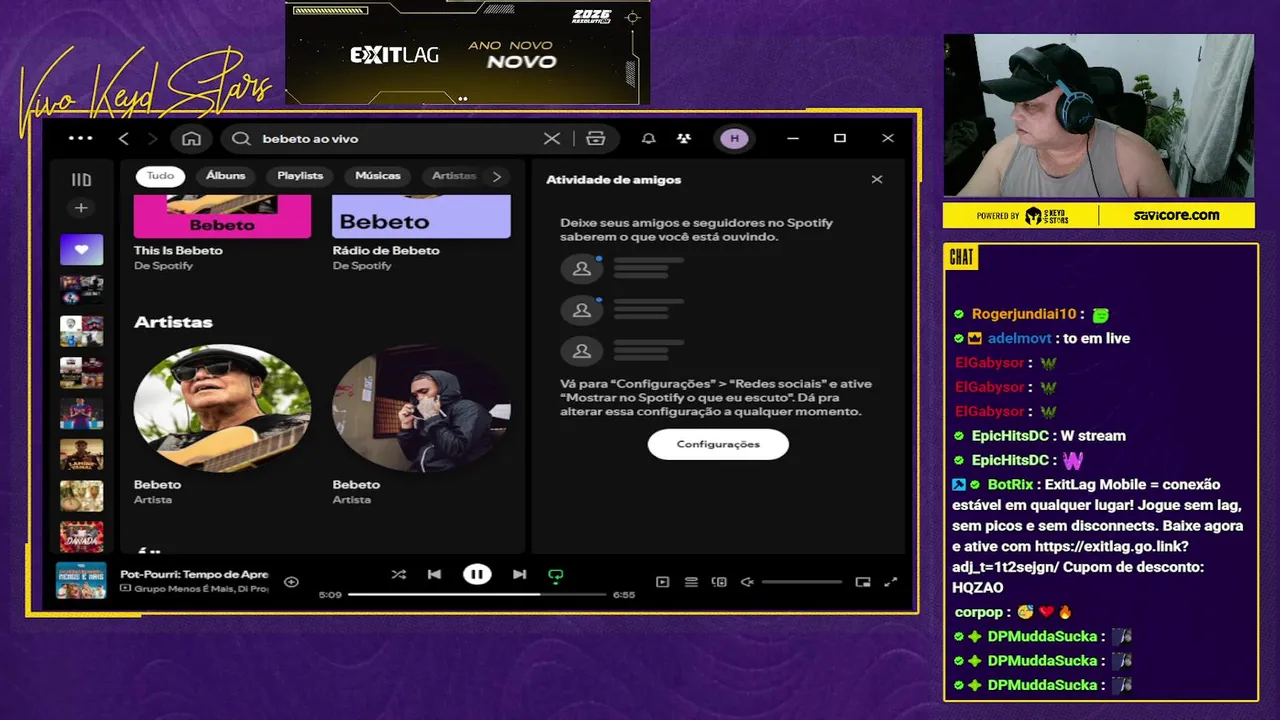Seek within the song progress bar
Screen dimensions: 1280x720
point(477,594)
